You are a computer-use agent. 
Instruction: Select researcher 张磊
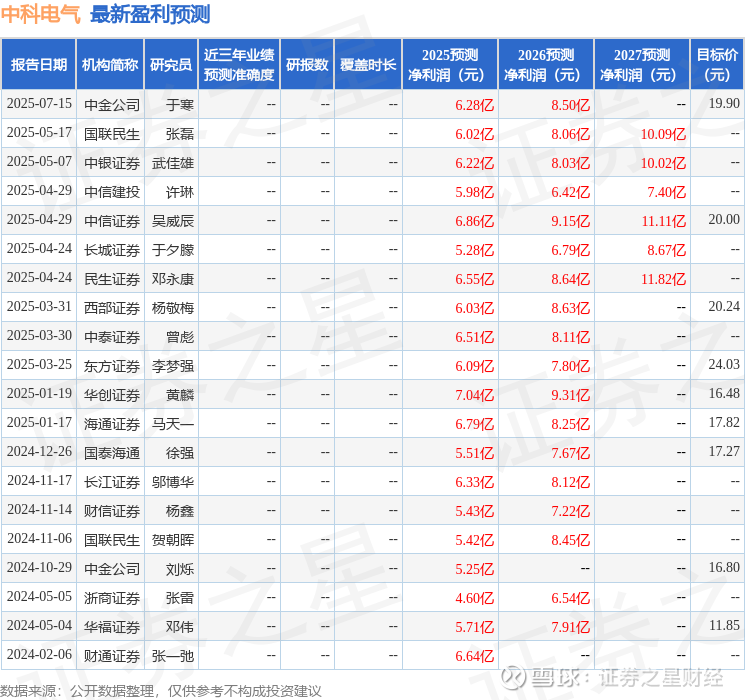pyautogui.click(x=180, y=134)
